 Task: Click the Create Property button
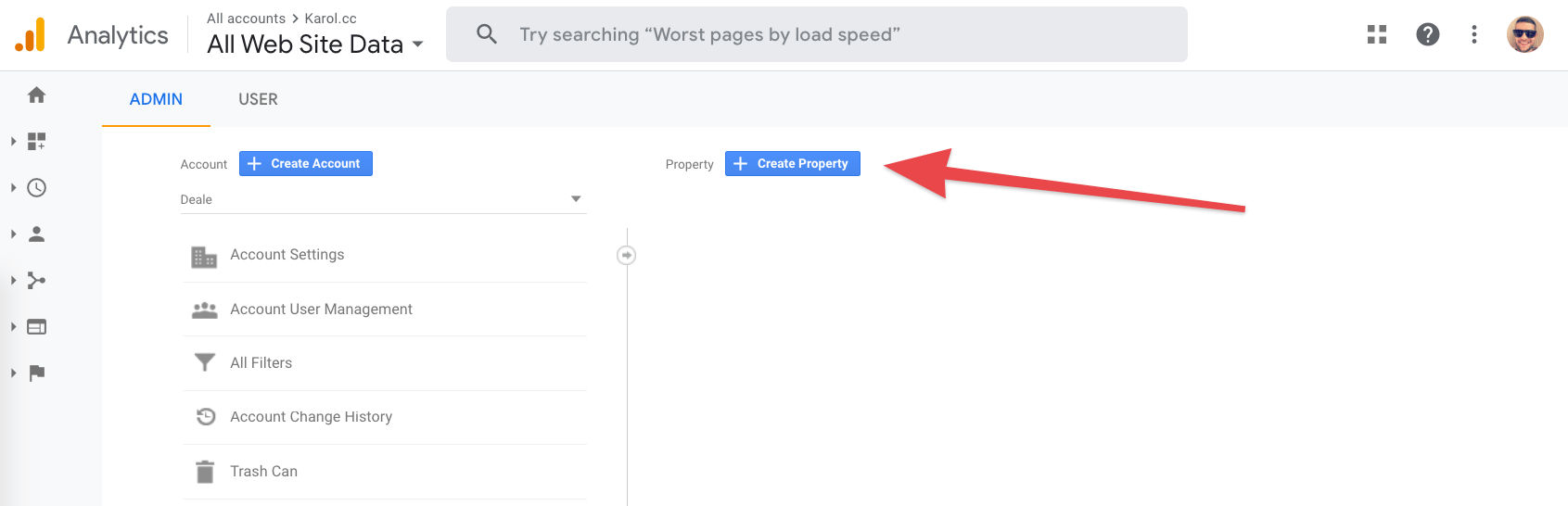793,163
